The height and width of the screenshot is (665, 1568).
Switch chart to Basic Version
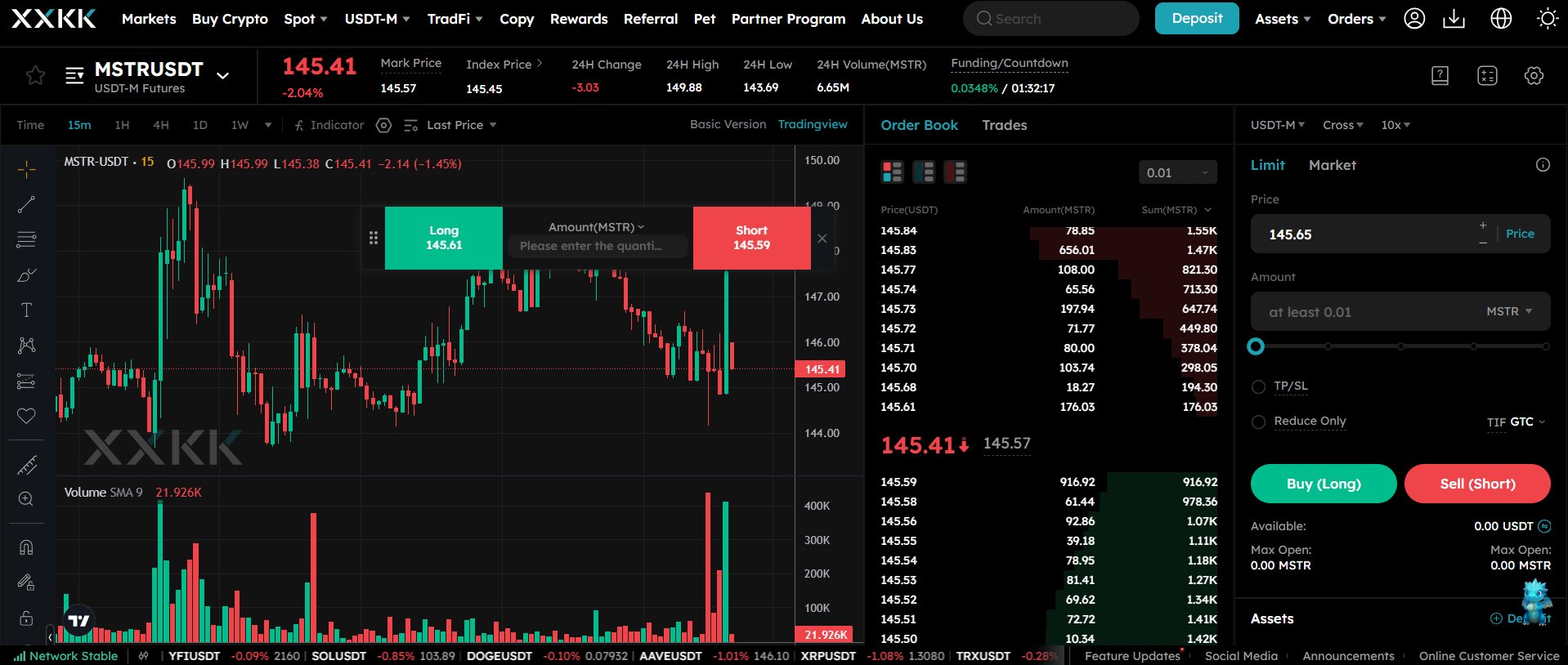[728, 124]
